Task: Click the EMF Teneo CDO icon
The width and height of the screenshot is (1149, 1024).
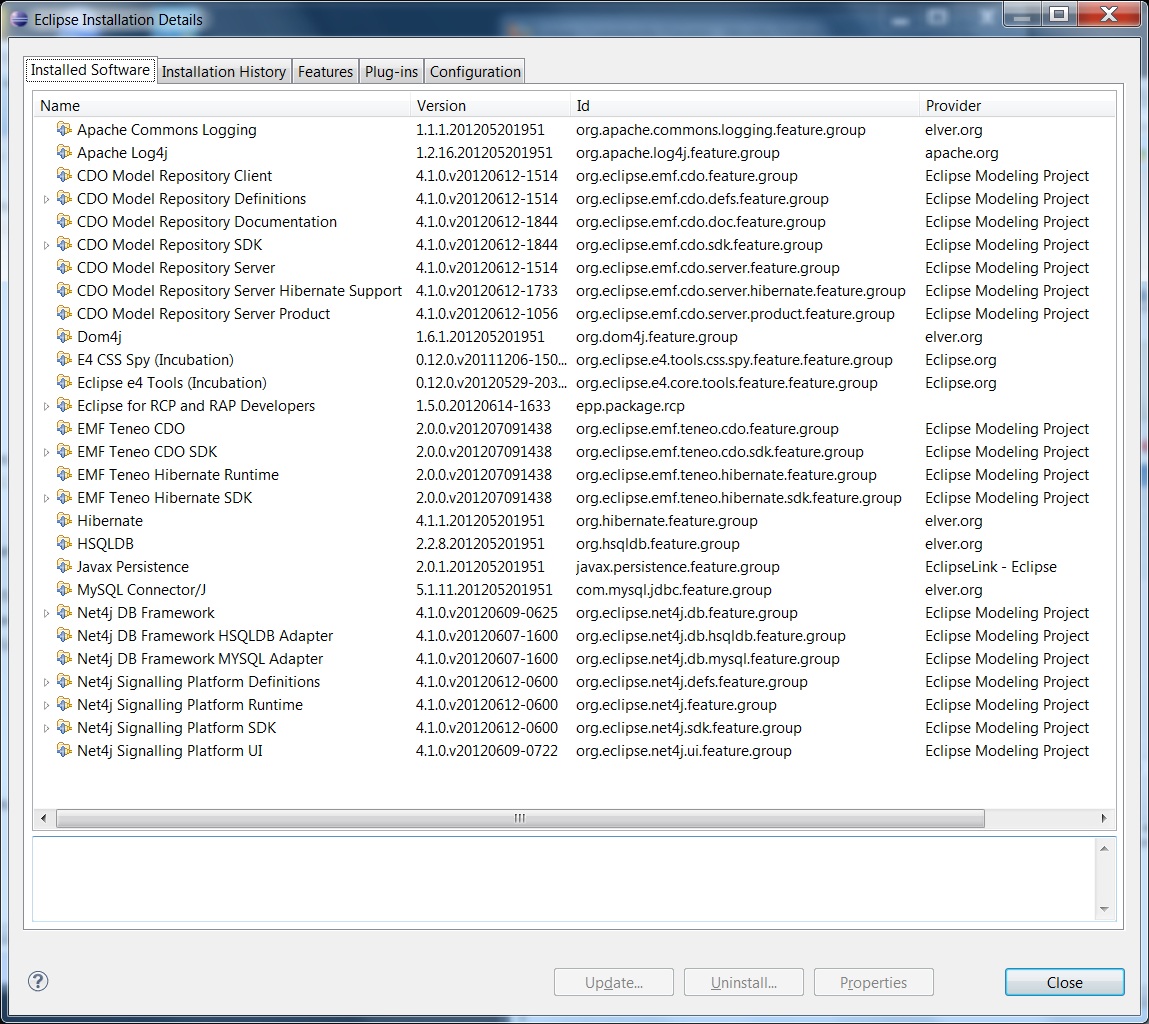Action: coord(64,429)
